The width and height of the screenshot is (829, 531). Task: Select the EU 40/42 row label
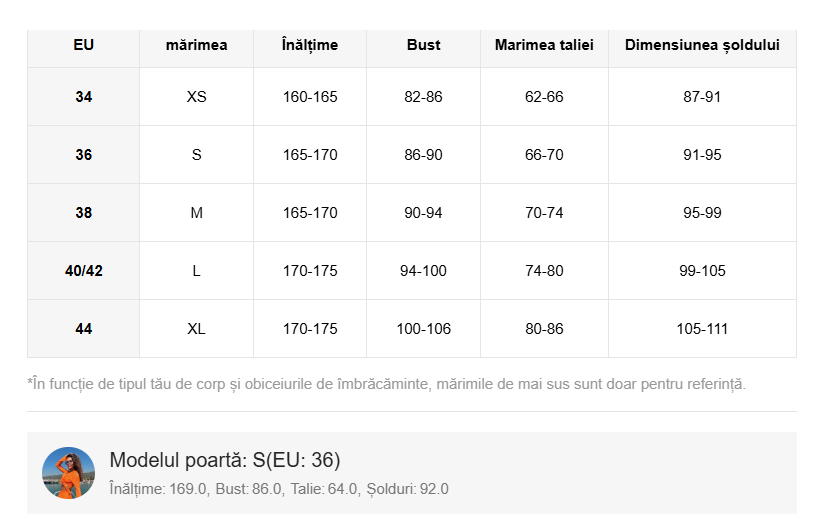(84, 271)
